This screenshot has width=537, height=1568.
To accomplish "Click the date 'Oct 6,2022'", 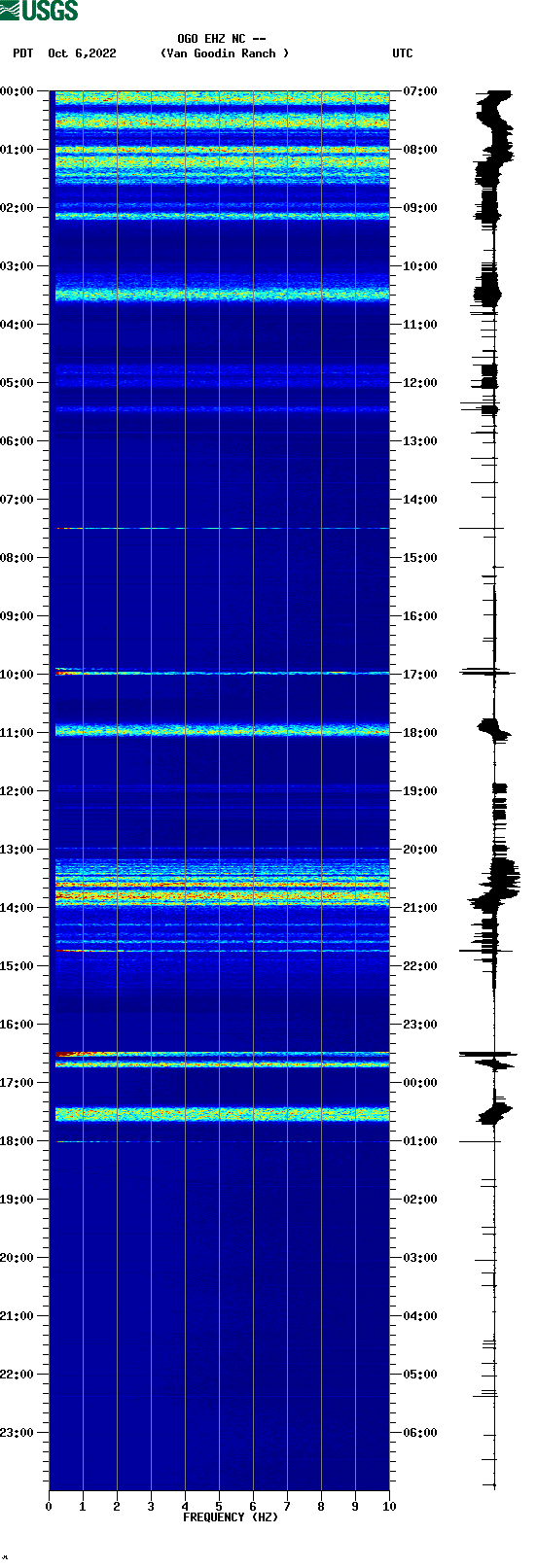I will 82,53.
